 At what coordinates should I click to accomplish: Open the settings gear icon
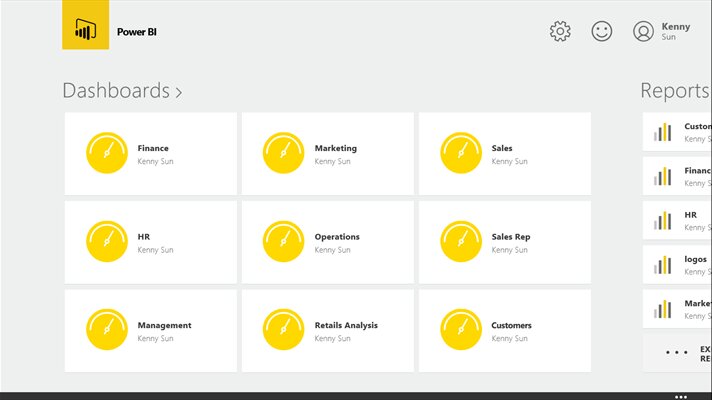(560, 31)
